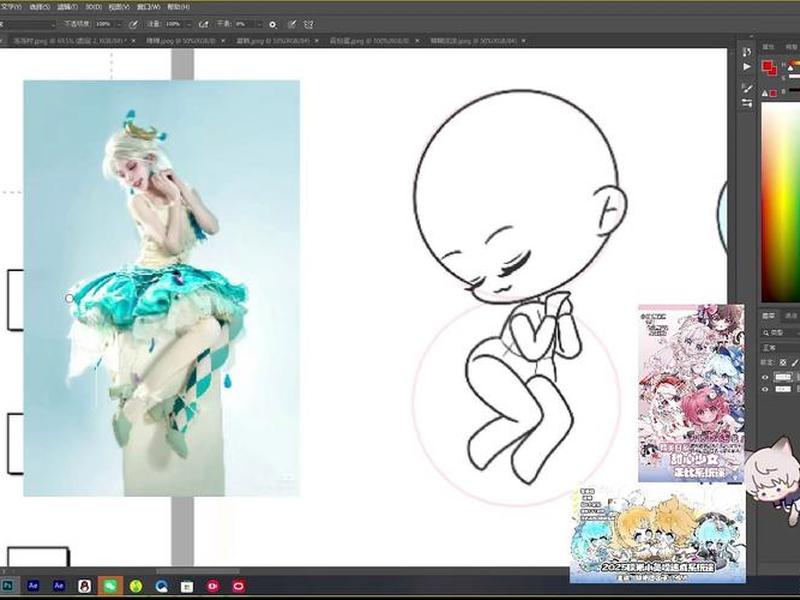Hide the top layer with its eye icon
Image resolution: width=800 pixels, height=600 pixels.
tap(765, 378)
